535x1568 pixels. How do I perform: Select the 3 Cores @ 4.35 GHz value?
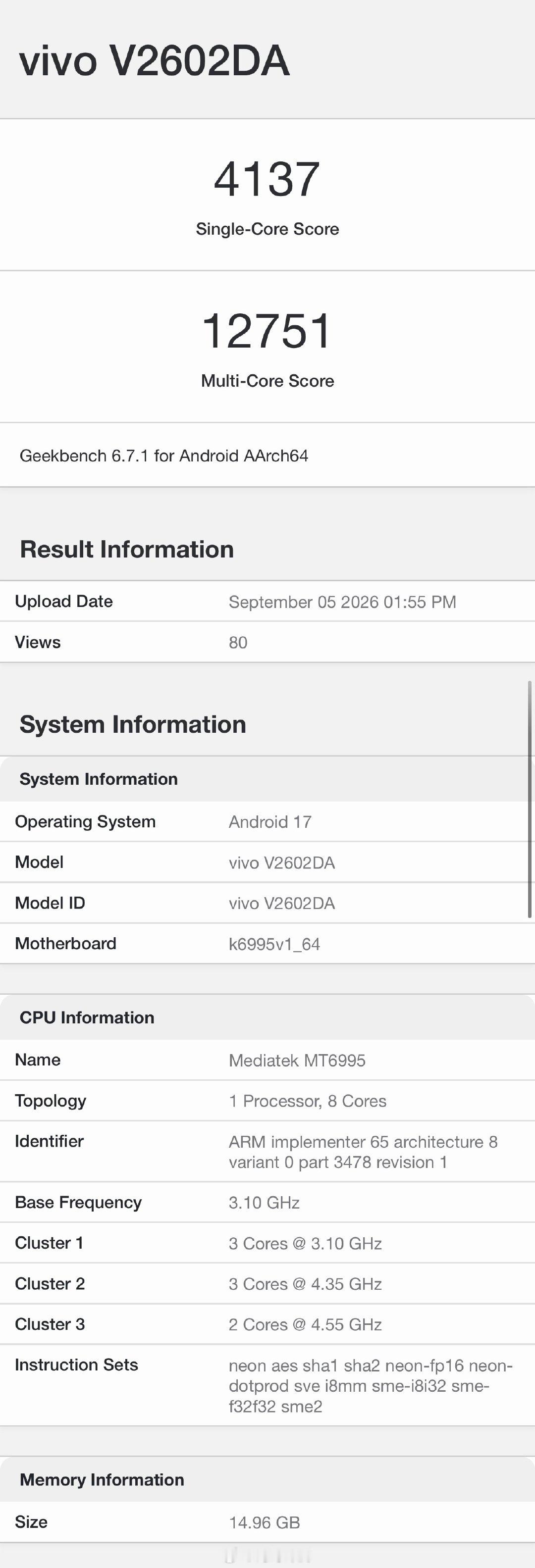click(305, 1284)
